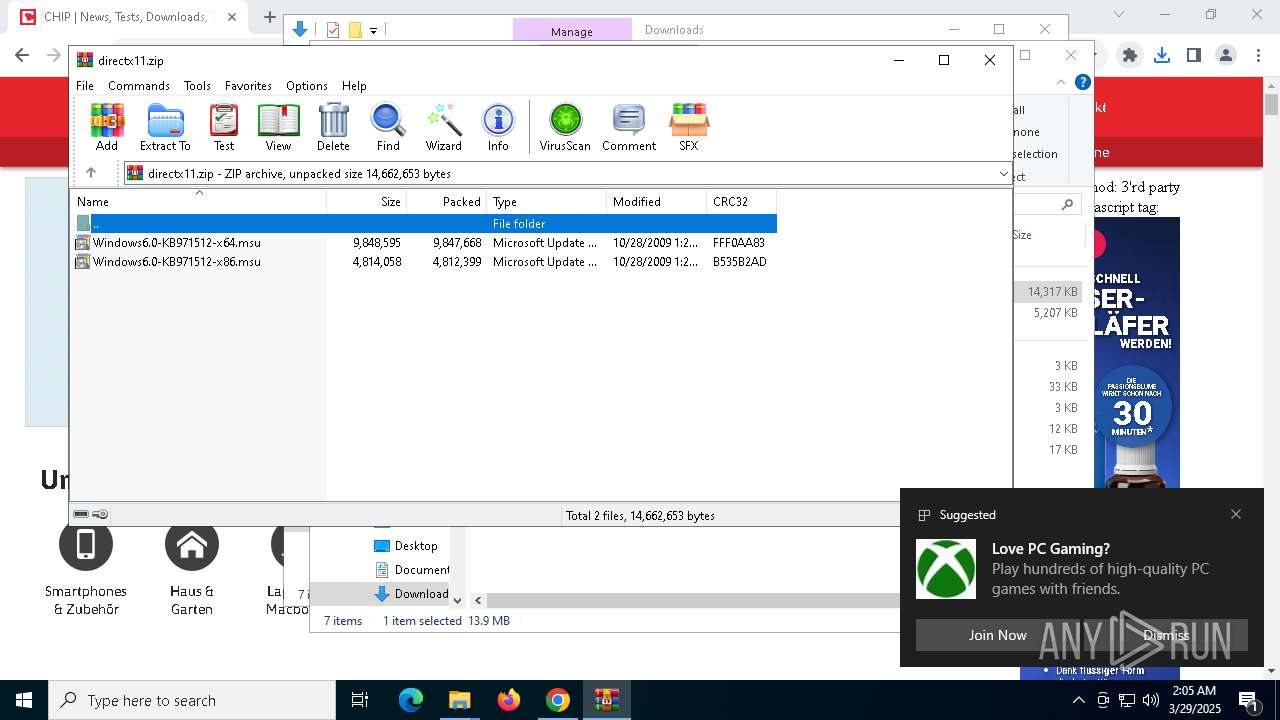Viewport: 1280px width, 720px height.
Task: Open the Commands menu
Action: 139,86
